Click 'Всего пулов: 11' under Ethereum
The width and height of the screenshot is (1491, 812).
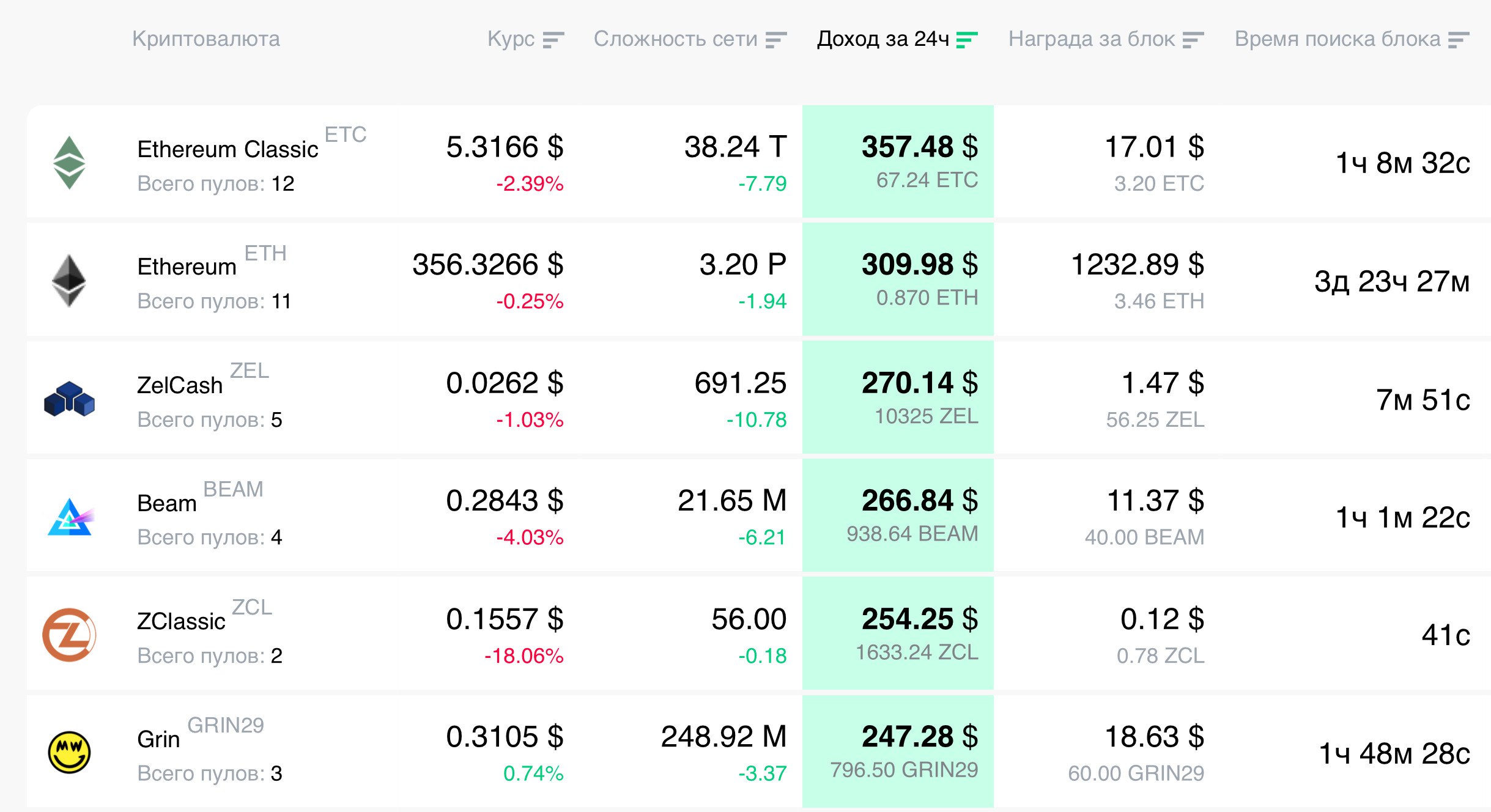pyautogui.click(x=215, y=301)
